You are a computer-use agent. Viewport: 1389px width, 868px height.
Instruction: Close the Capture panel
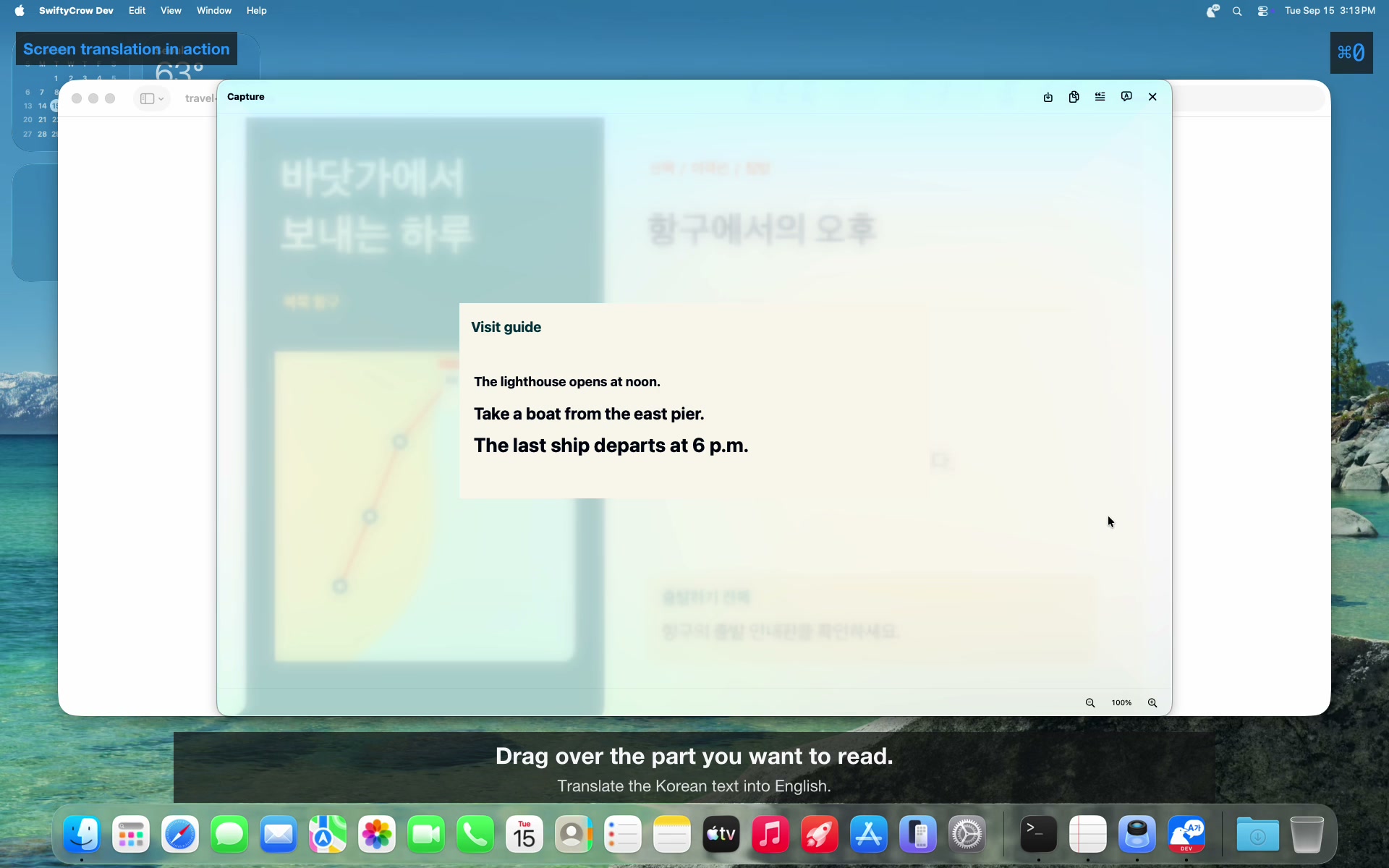(x=1152, y=97)
